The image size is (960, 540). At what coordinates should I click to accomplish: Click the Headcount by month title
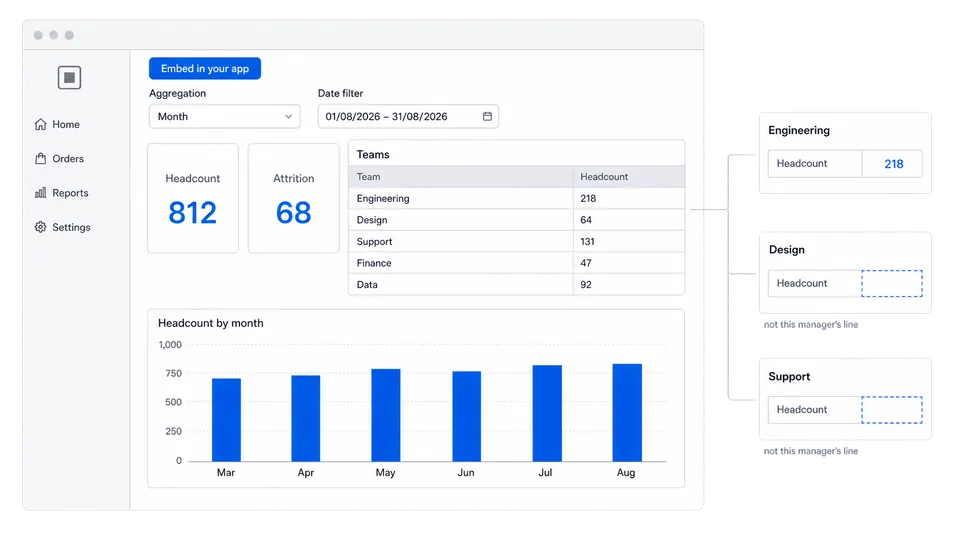(x=211, y=323)
